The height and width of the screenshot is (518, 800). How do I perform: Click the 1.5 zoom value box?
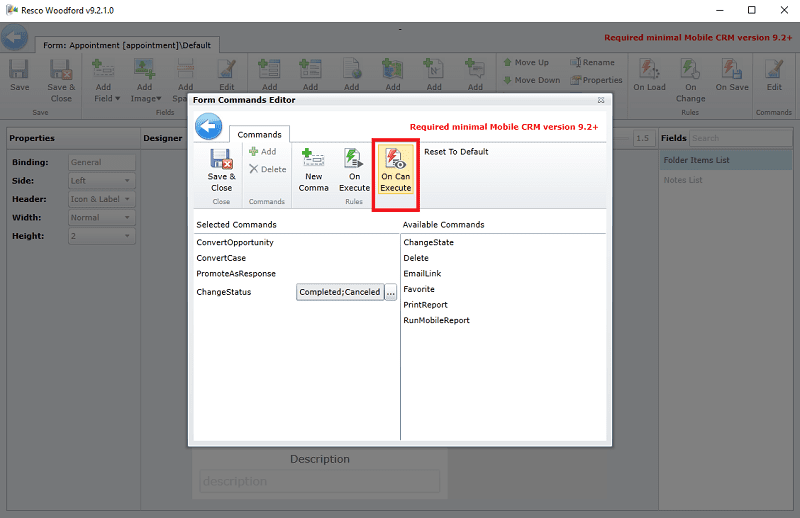tap(643, 138)
